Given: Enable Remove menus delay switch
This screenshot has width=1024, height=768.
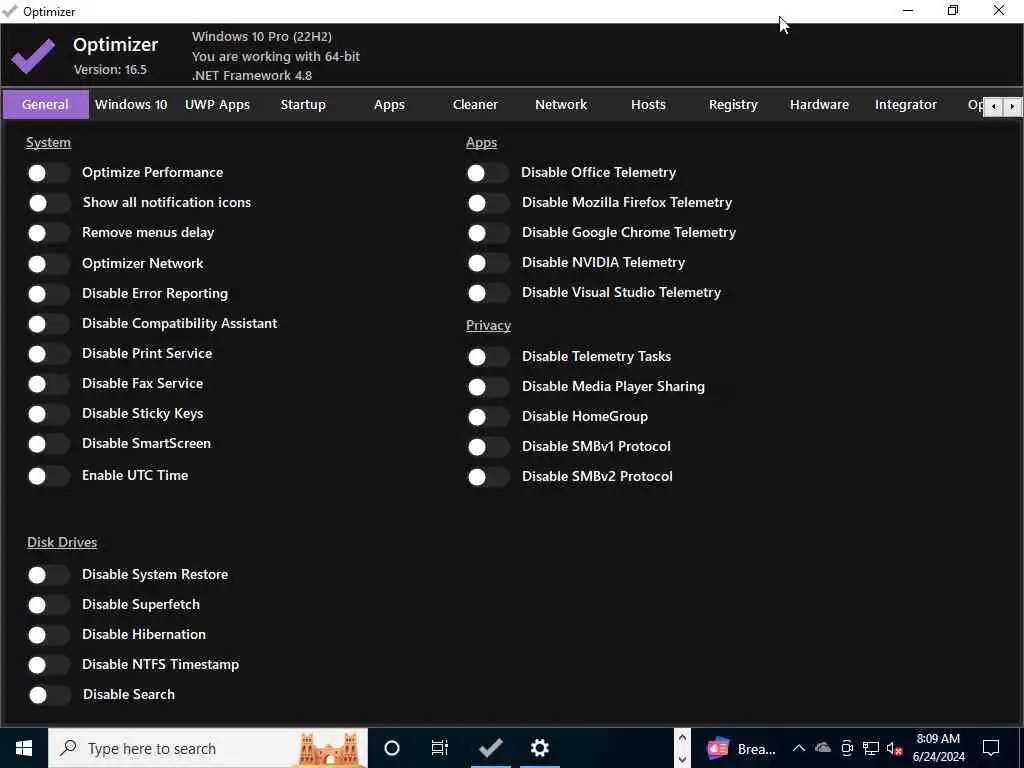Looking at the screenshot, I should [48, 233].
